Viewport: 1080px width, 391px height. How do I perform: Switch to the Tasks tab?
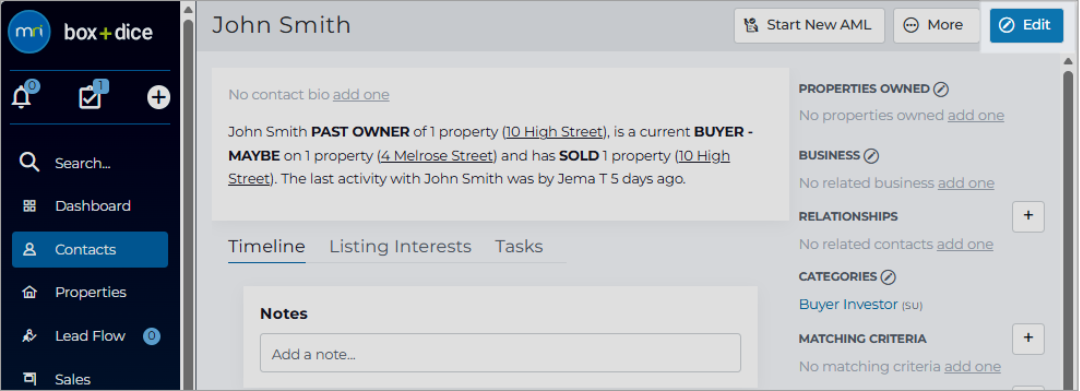click(x=519, y=246)
